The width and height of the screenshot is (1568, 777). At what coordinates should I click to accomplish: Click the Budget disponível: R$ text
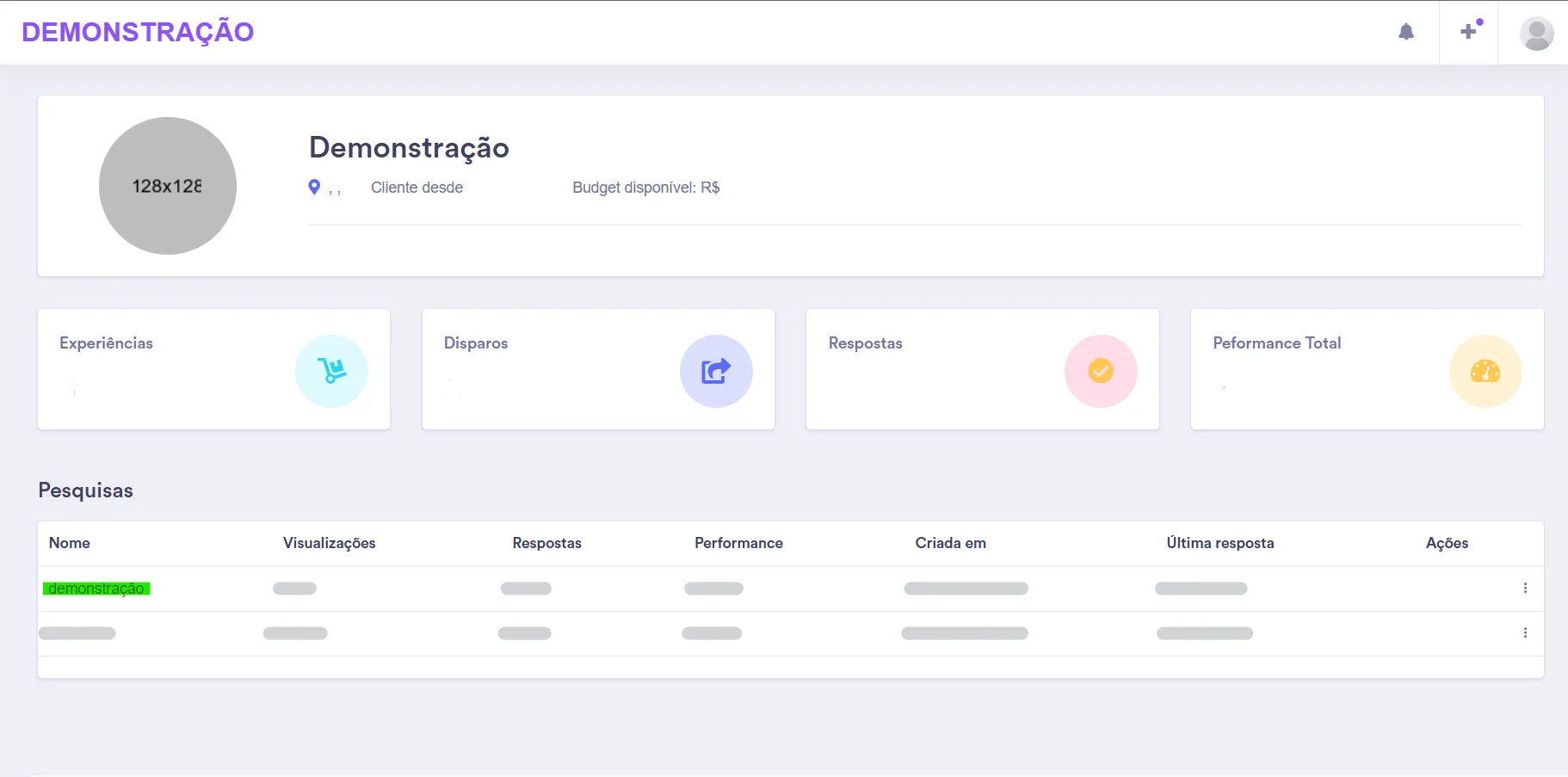pos(646,188)
